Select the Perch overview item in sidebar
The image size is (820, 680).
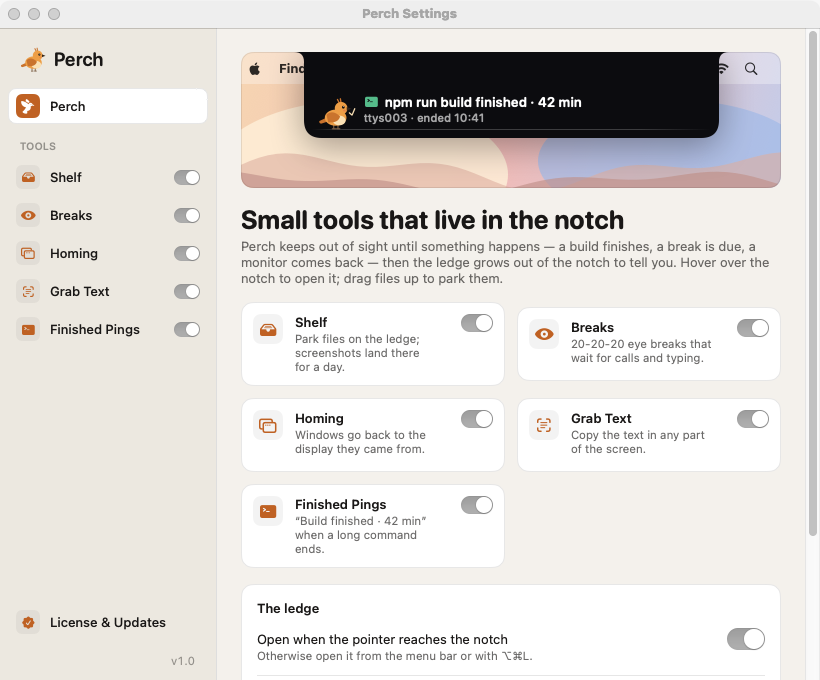(x=108, y=106)
